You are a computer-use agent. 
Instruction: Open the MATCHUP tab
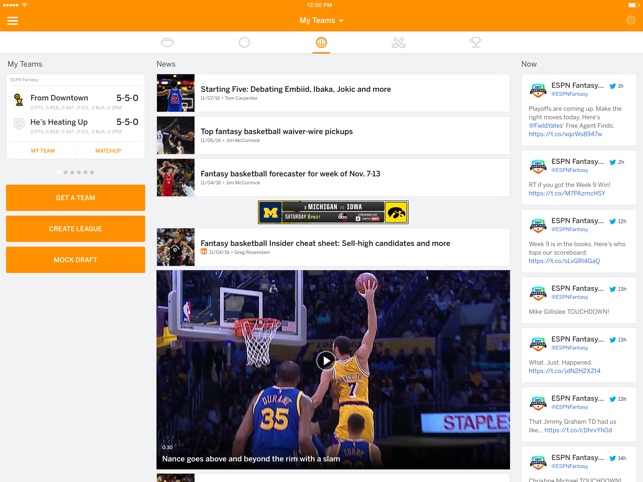tap(108, 151)
